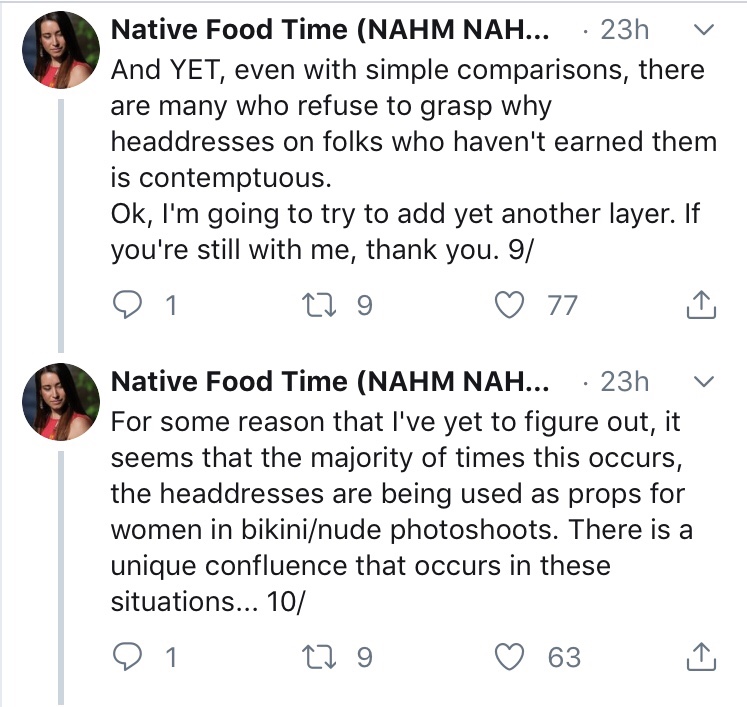This screenshot has height=707, width=747.
Task: Retweet the tweet ending in 10/
Action: pyautogui.click(x=326, y=656)
